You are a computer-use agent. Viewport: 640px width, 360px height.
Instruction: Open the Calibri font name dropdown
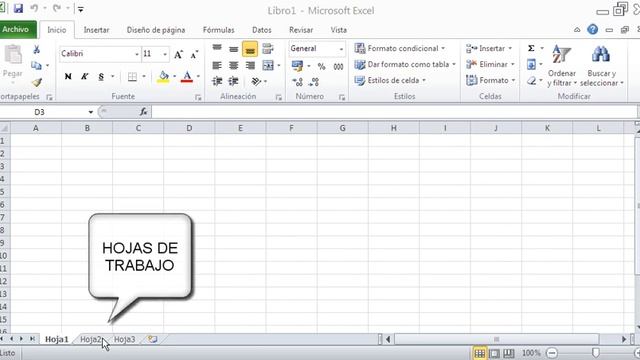tap(137, 54)
